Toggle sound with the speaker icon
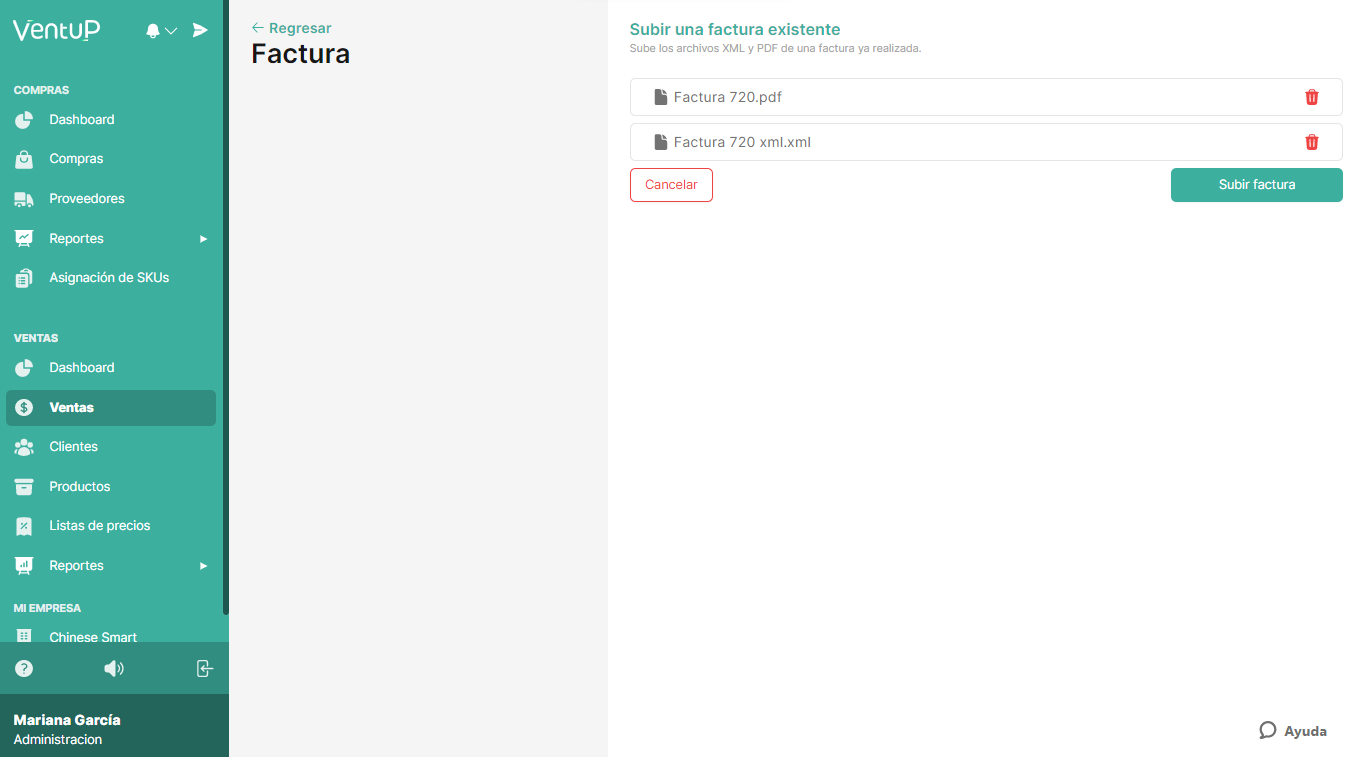Screen dimensions: 1356x757 pos(114,669)
